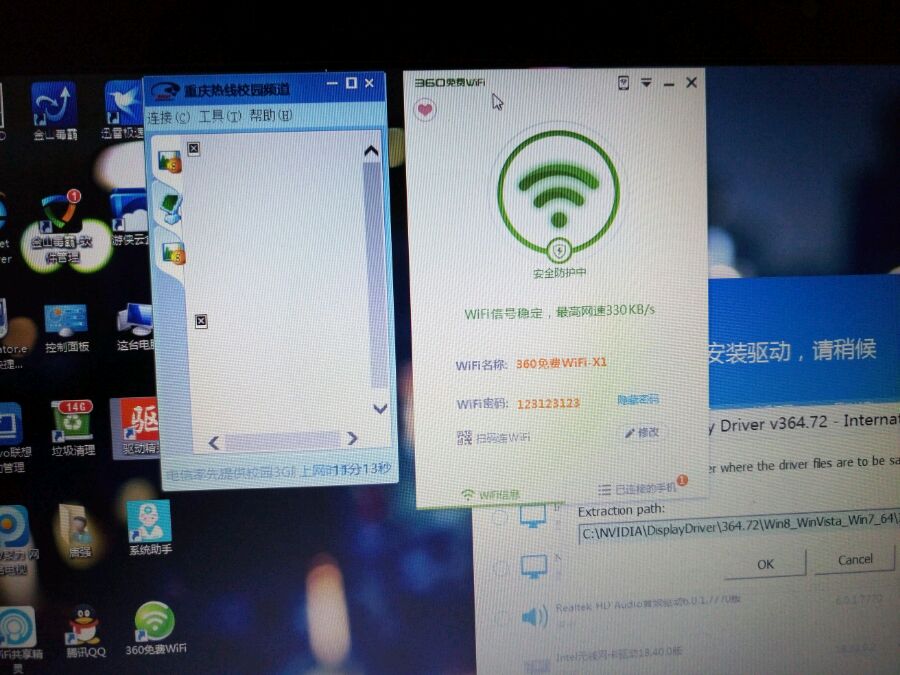
Task: Switch to the 已连接的手机 tab
Action: tap(638, 488)
